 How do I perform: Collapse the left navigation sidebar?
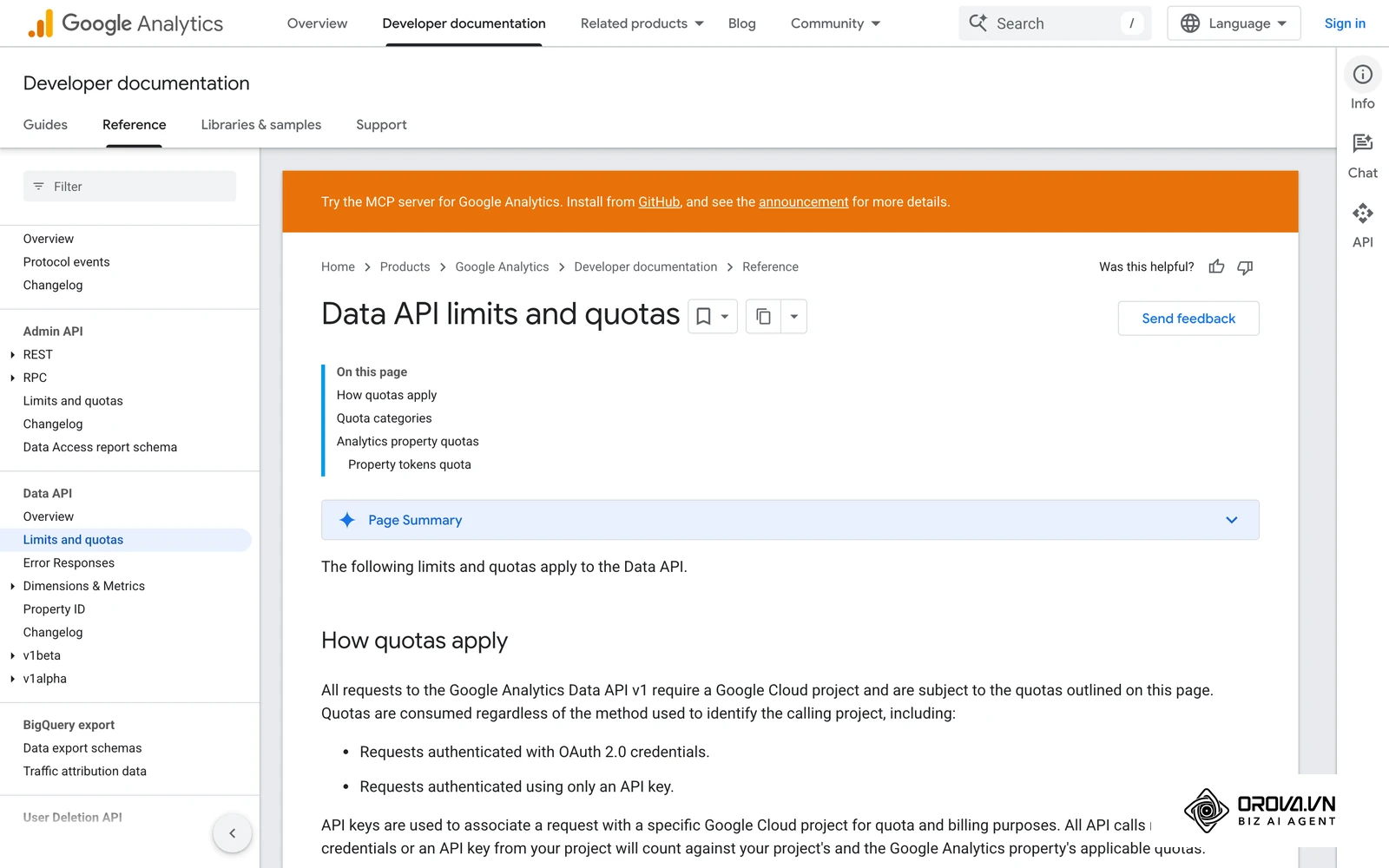click(232, 833)
